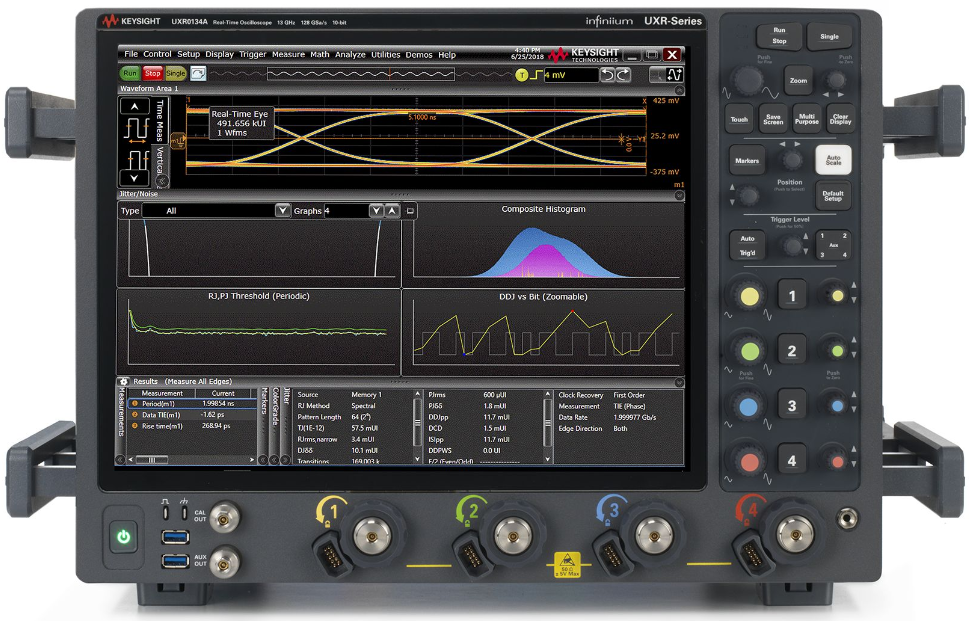972x621 pixels.
Task: Click the green on-screen Run button
Action: (x=130, y=73)
